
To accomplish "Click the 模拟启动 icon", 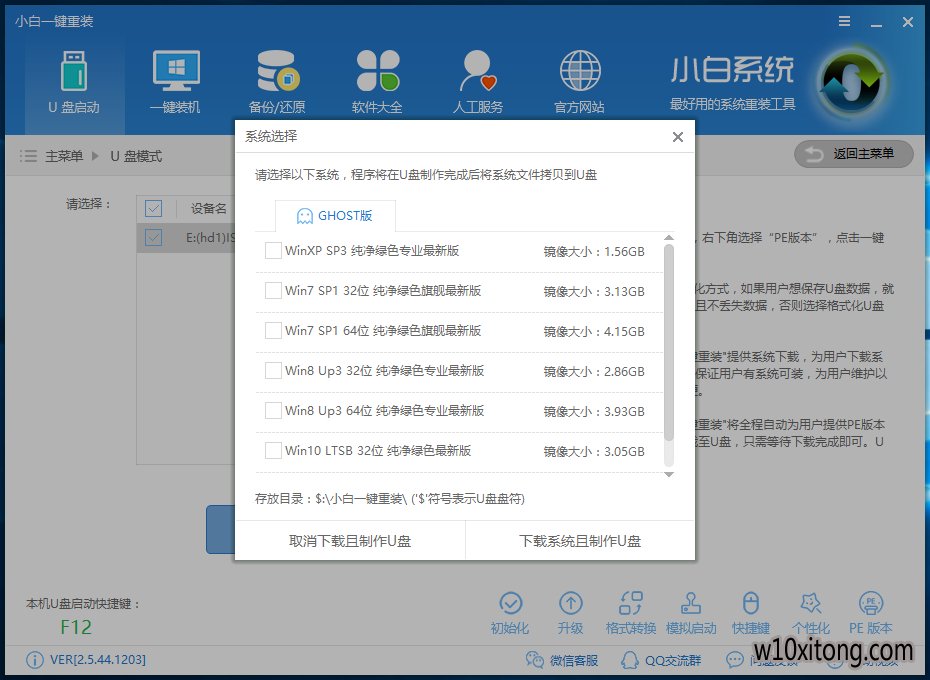I will 690,603.
